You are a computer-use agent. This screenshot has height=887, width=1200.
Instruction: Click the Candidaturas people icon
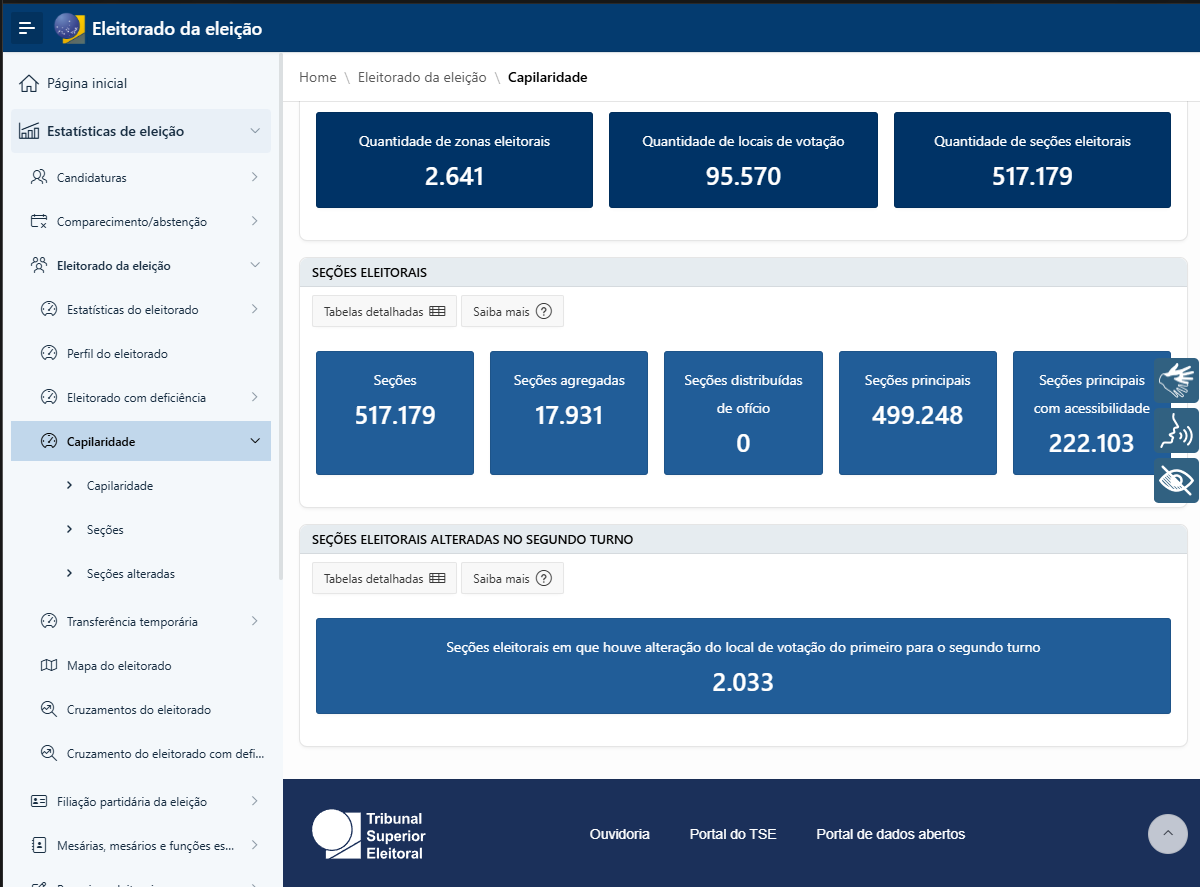coord(39,177)
